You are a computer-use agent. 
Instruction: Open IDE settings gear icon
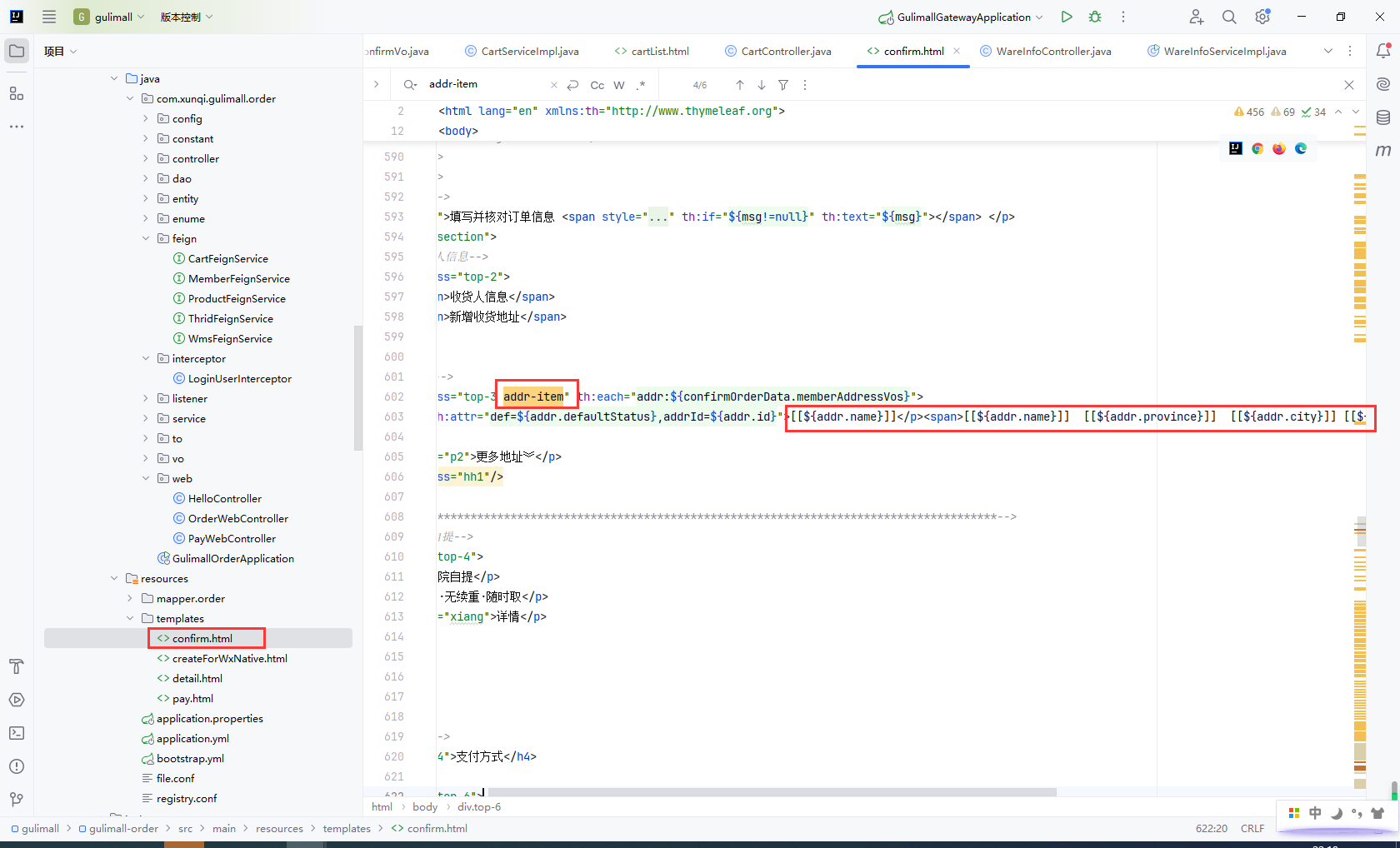(x=1262, y=17)
